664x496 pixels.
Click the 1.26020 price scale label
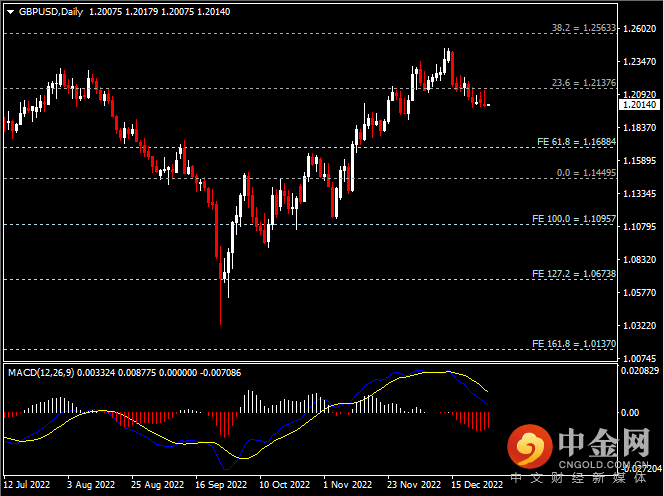(x=639, y=29)
